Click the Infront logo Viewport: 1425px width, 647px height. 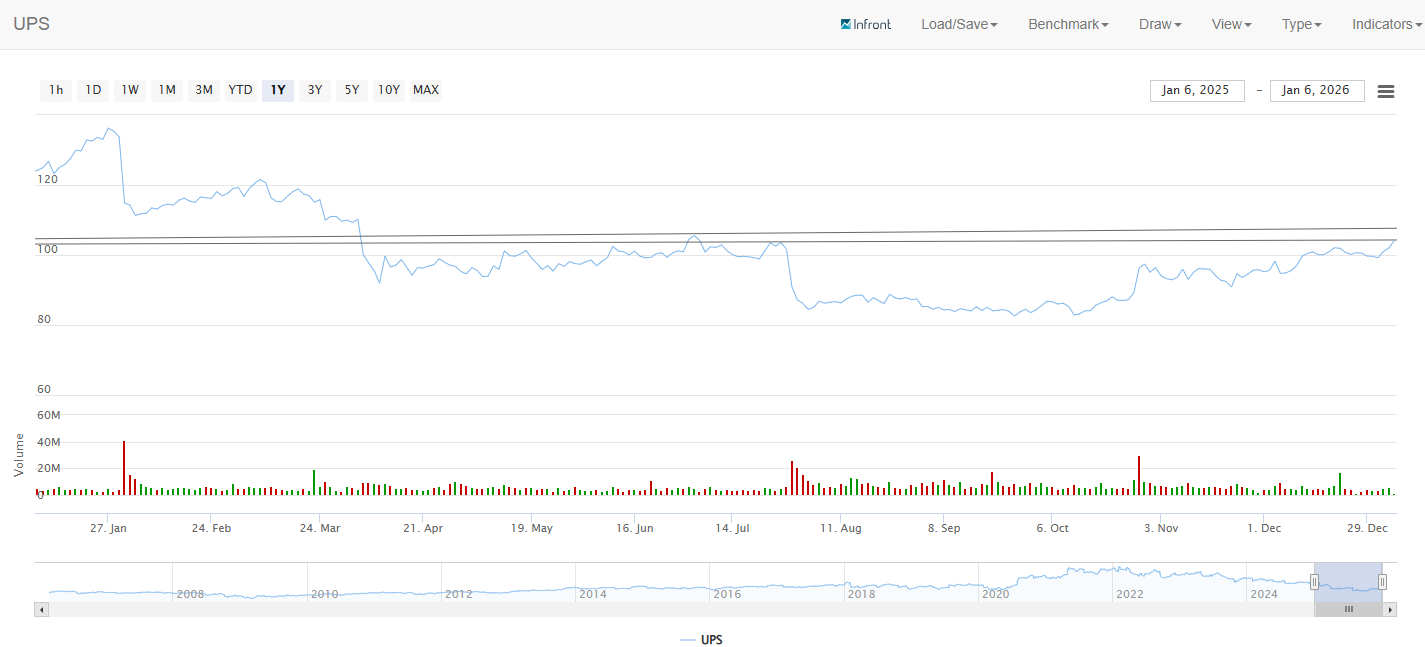[x=866, y=24]
